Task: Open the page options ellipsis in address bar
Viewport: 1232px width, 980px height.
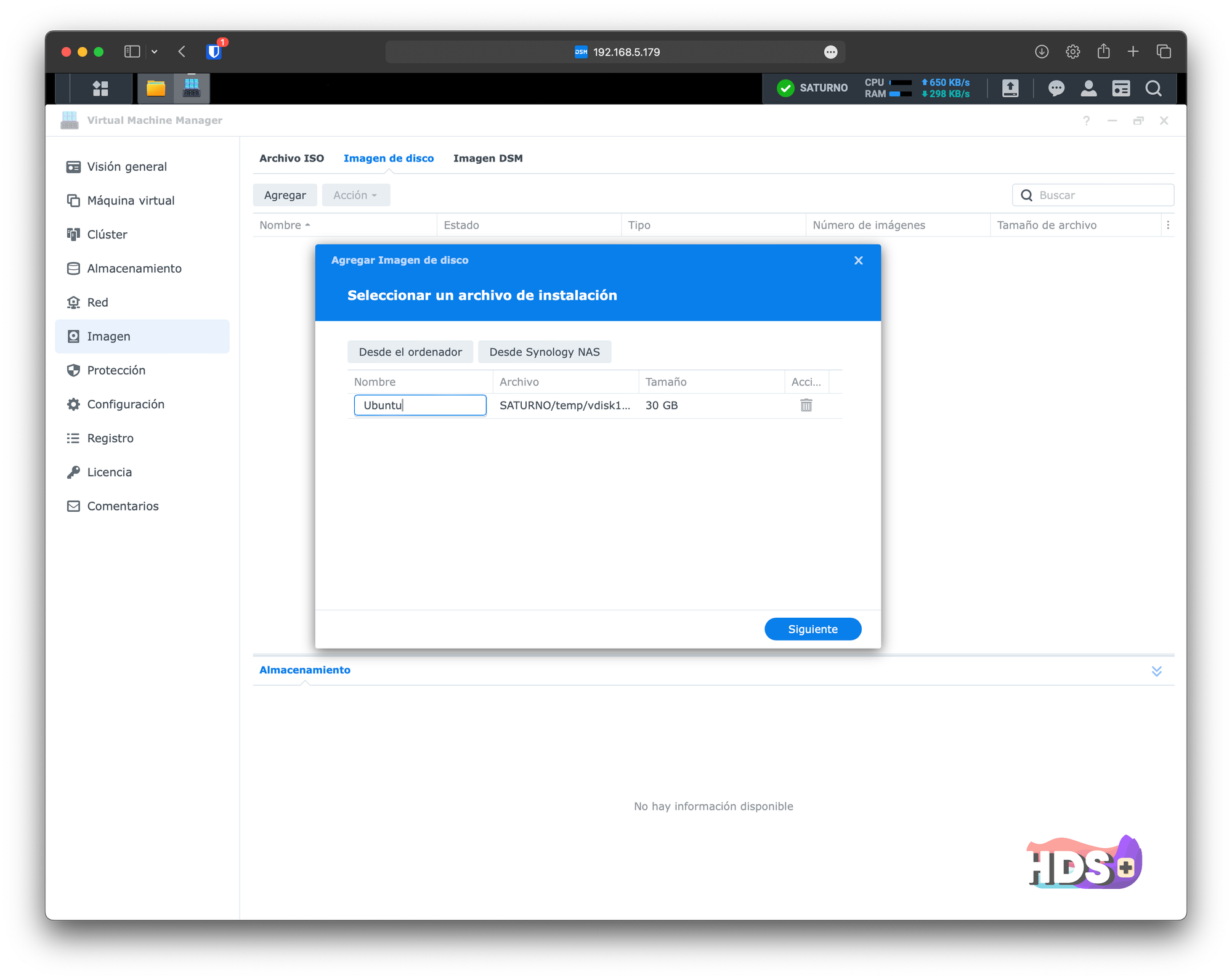Action: 830,52
